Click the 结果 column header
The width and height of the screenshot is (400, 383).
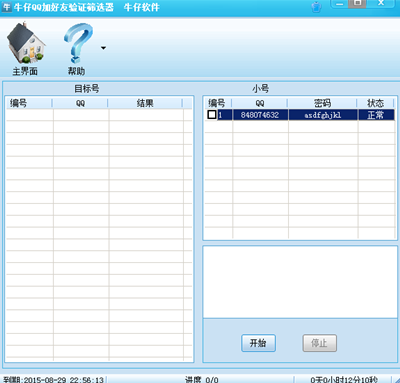[145, 103]
